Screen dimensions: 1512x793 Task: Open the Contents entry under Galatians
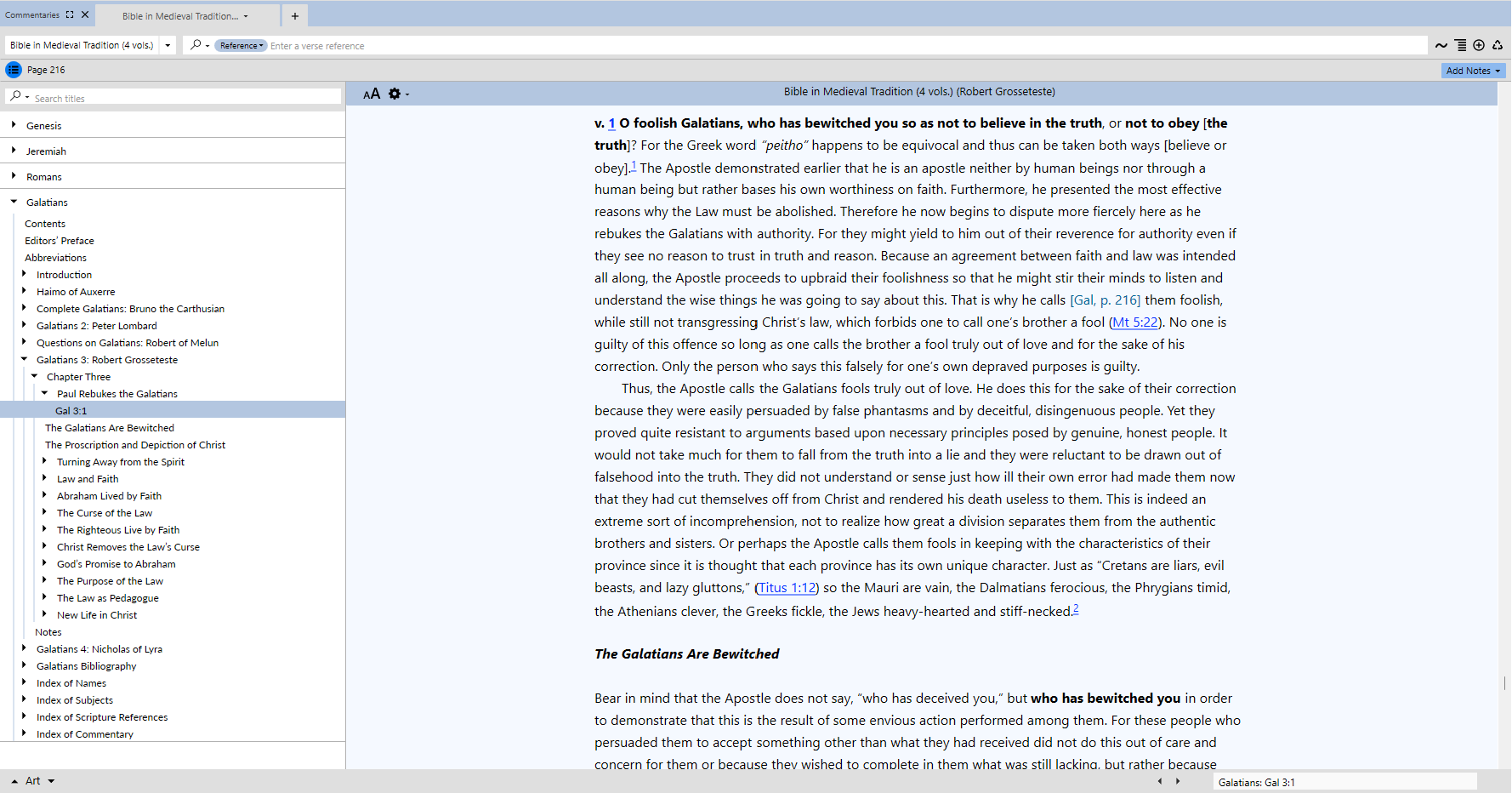[x=45, y=224]
